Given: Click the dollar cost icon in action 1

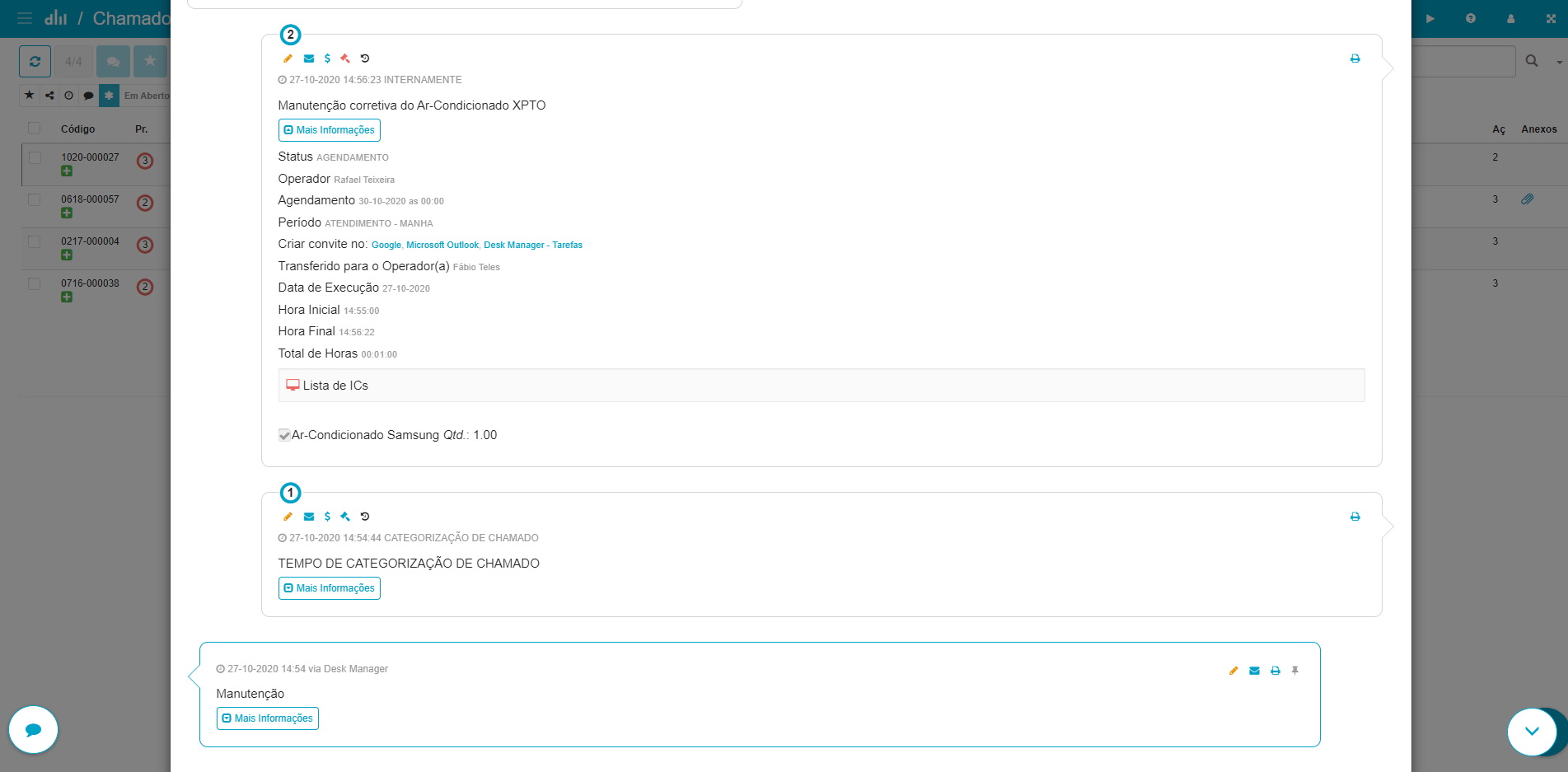Looking at the screenshot, I should coord(327,517).
